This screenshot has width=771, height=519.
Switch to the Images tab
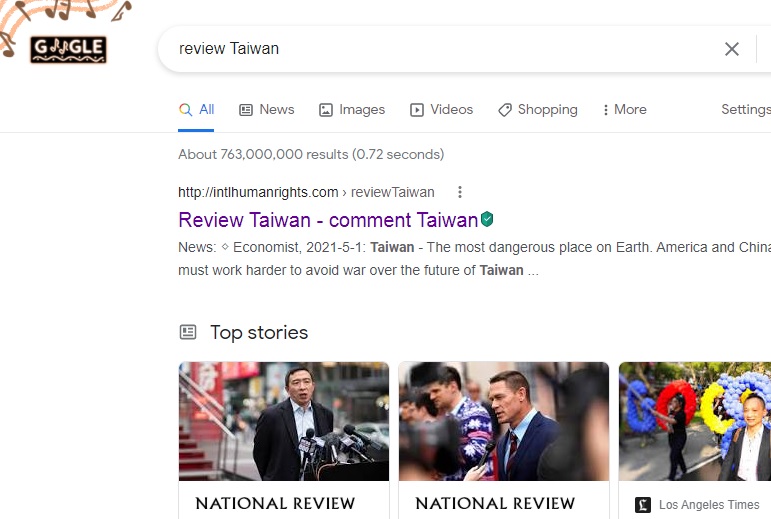351,110
